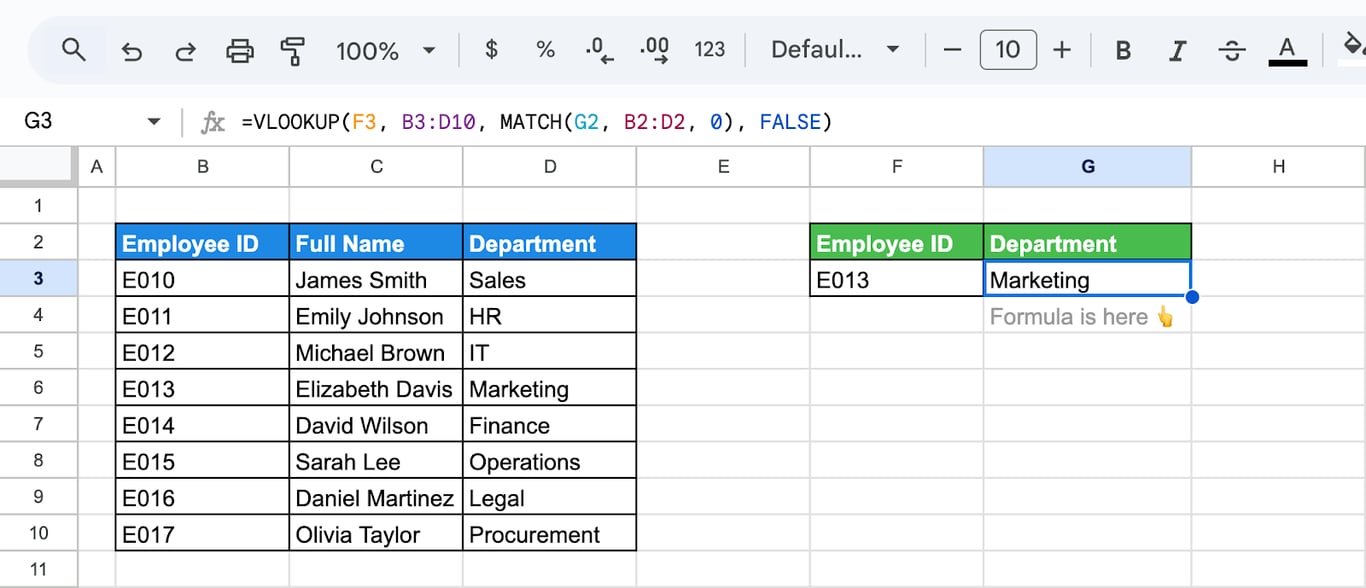The width and height of the screenshot is (1366, 588).
Task: Format as percent
Action: (545, 49)
